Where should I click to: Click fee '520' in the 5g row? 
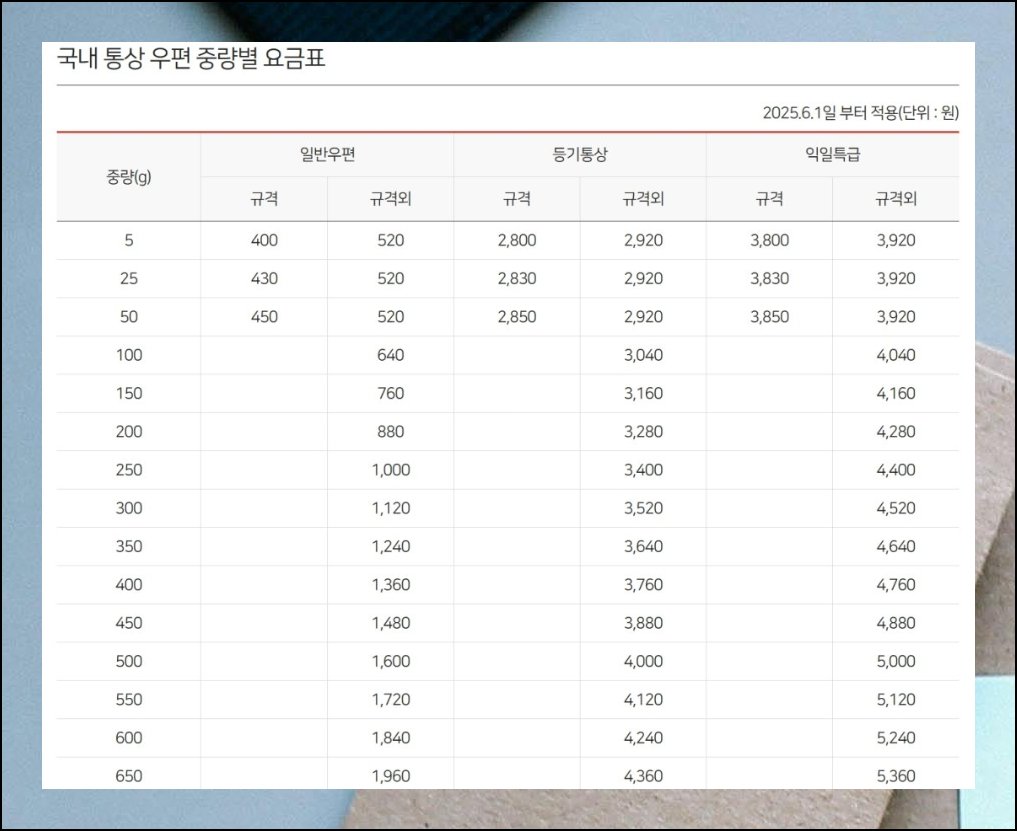tap(390, 240)
